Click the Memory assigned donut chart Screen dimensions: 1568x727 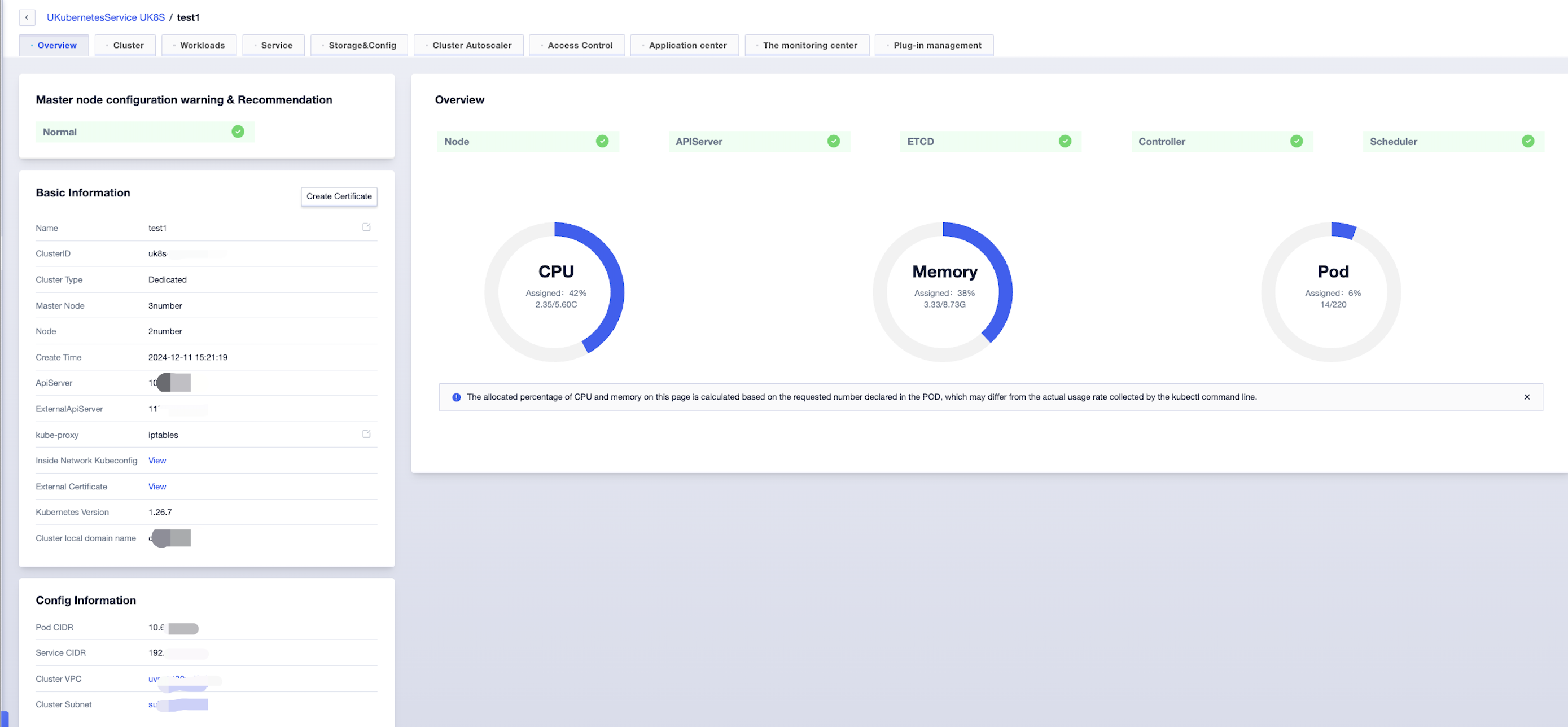(x=943, y=292)
